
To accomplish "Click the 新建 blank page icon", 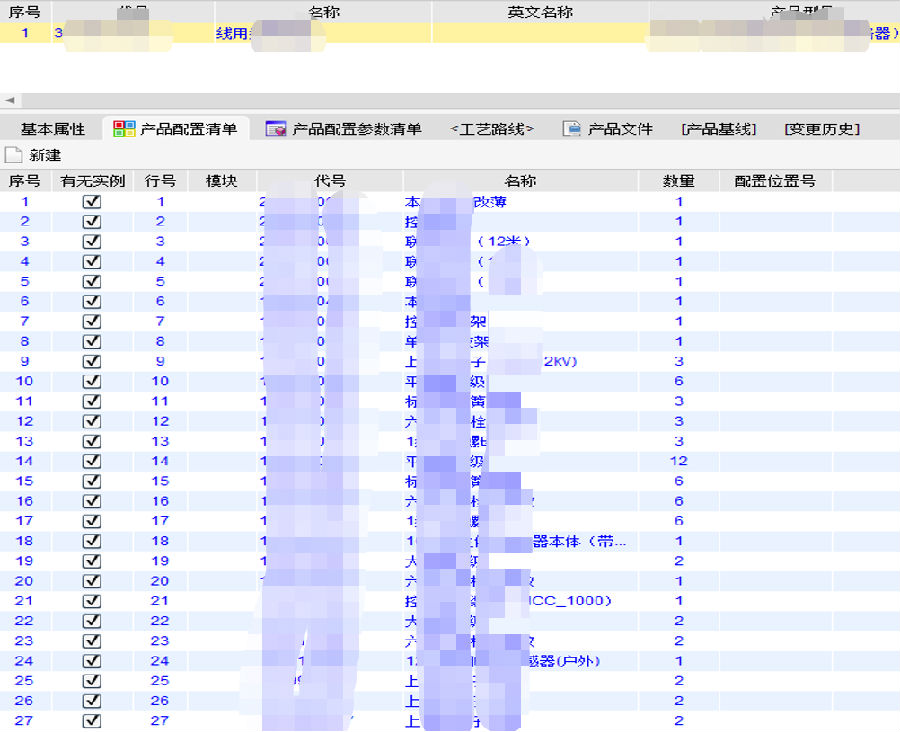I will pyautogui.click(x=13, y=155).
